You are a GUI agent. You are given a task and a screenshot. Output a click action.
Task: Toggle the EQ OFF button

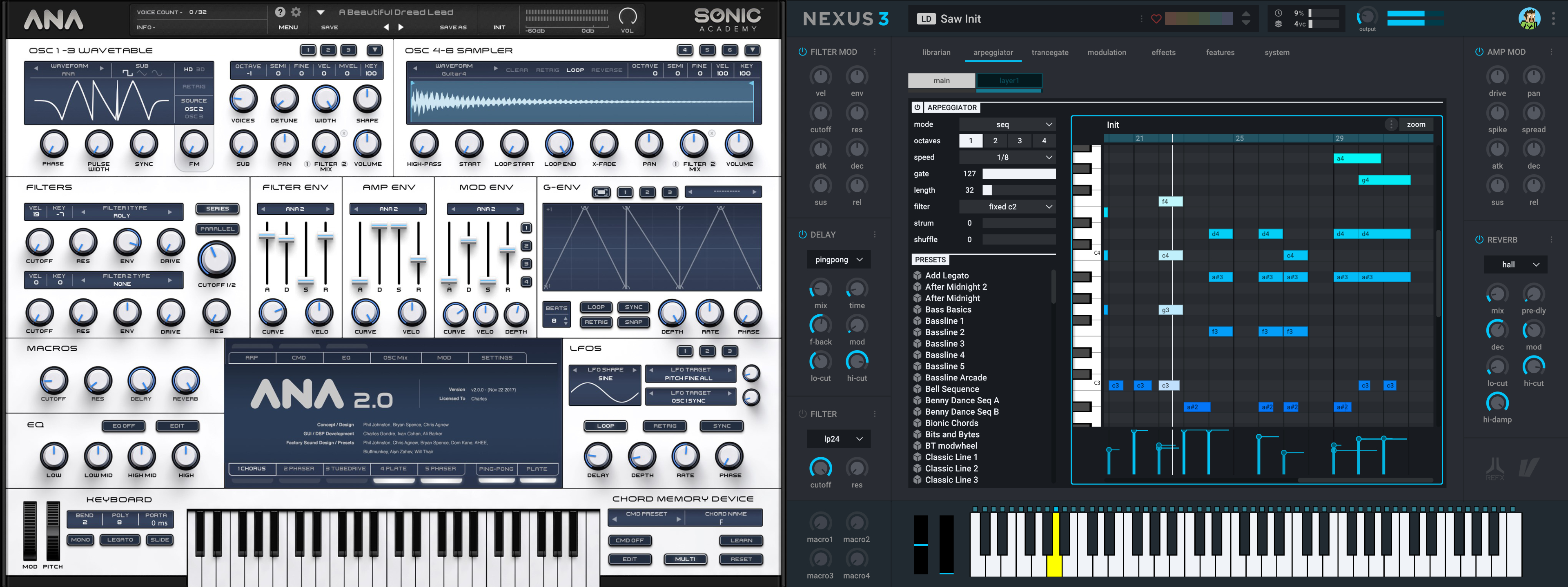pos(124,426)
